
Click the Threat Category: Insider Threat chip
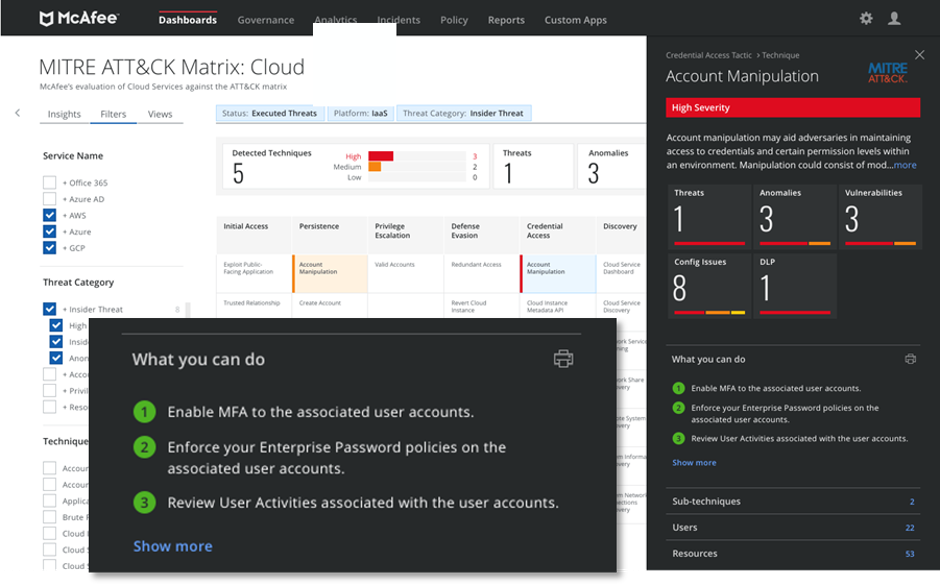tap(463, 113)
